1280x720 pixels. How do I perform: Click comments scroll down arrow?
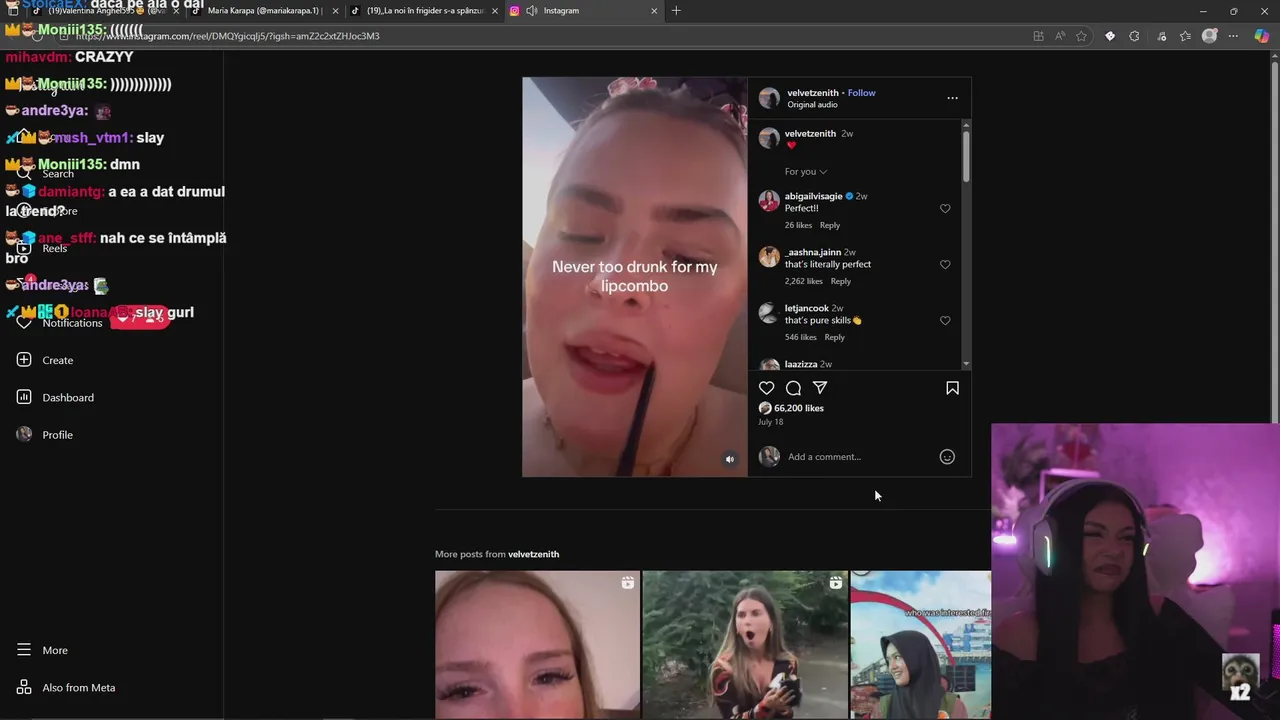(966, 364)
